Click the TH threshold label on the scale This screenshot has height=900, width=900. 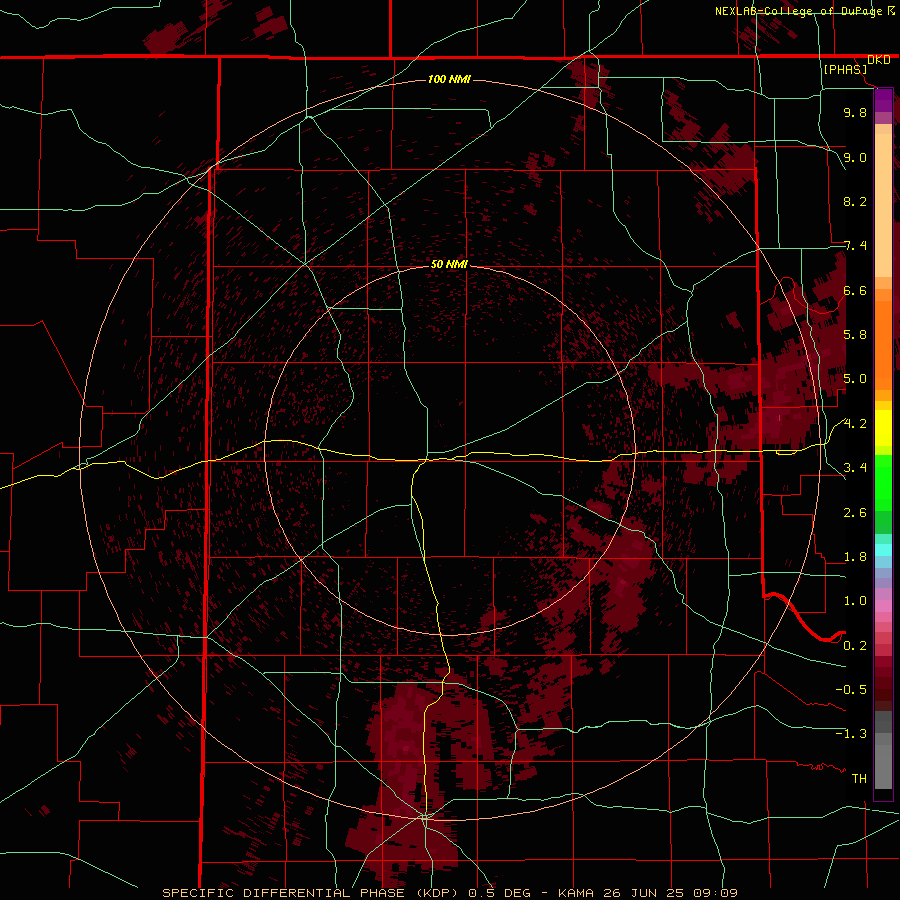pyautogui.click(x=859, y=779)
